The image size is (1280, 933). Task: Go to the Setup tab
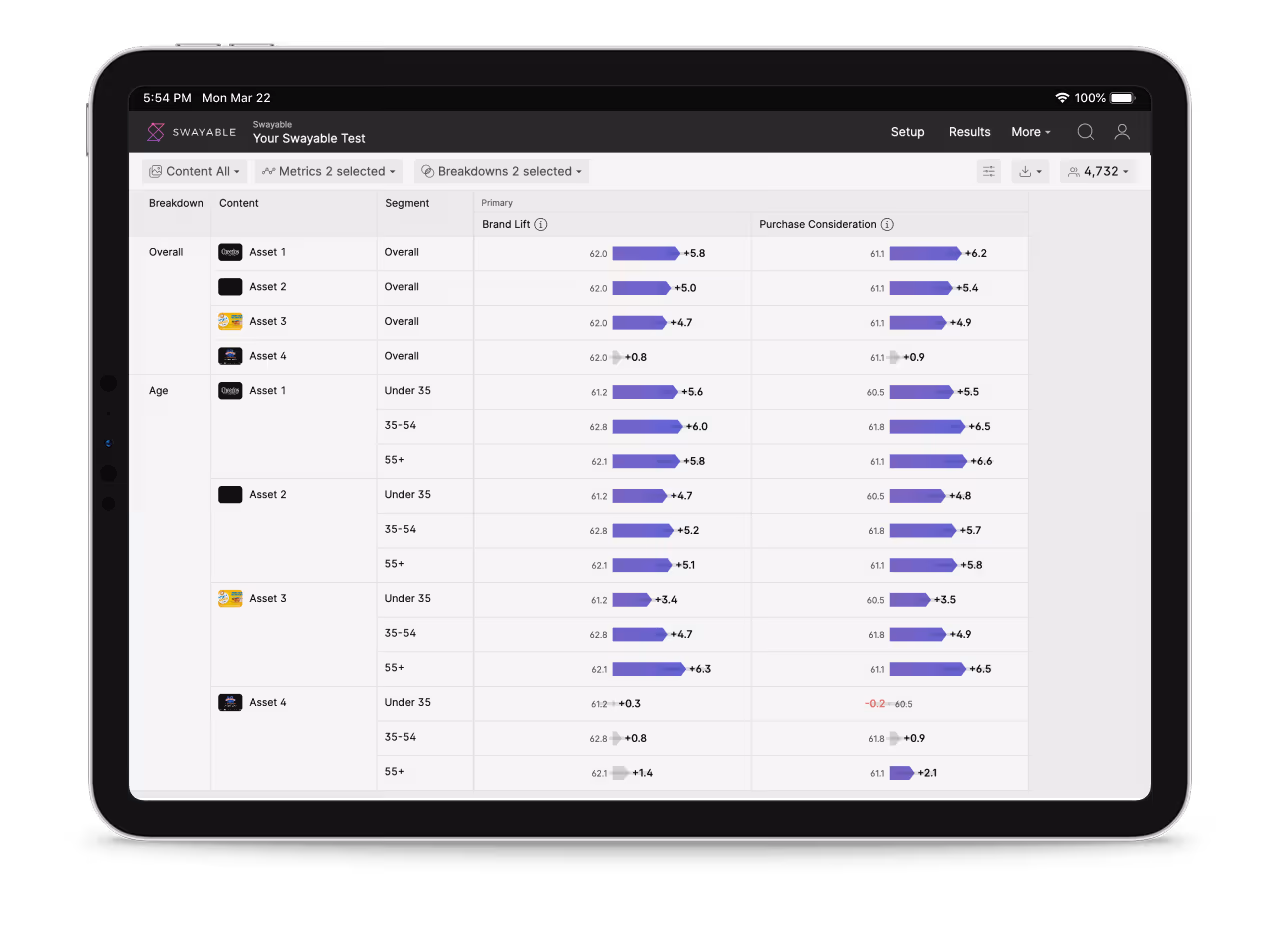click(907, 132)
